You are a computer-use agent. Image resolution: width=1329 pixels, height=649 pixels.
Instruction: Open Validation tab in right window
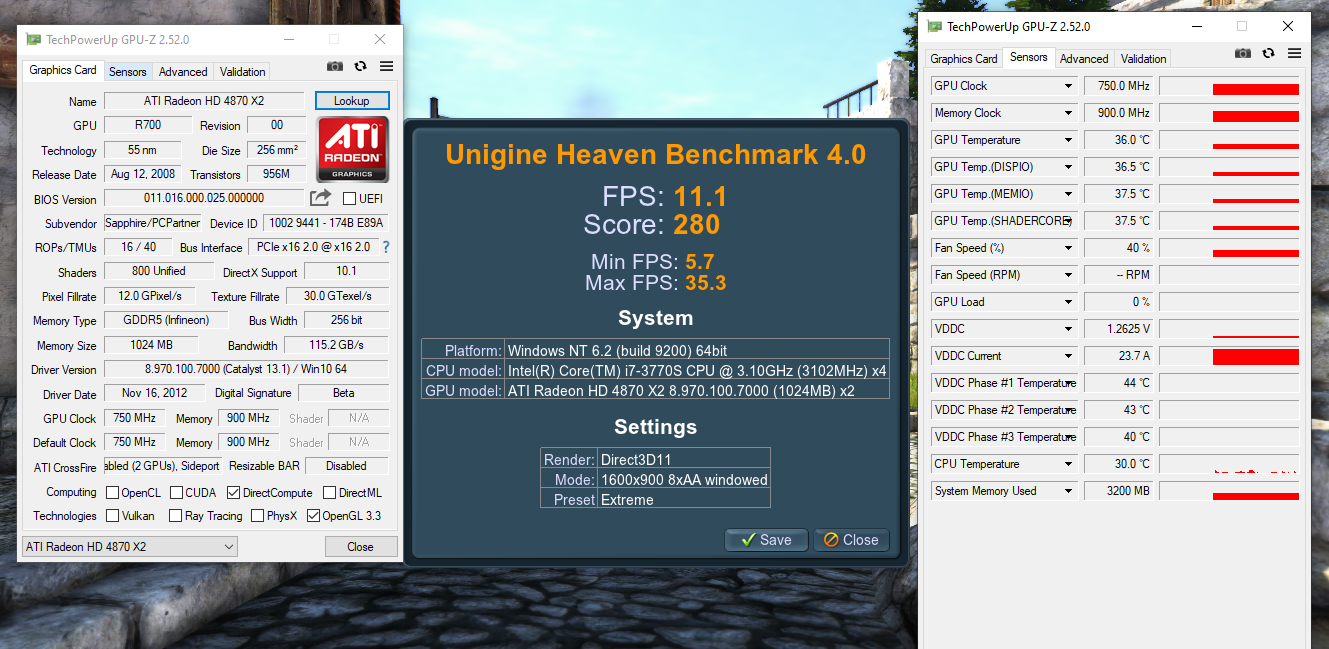pos(1144,59)
